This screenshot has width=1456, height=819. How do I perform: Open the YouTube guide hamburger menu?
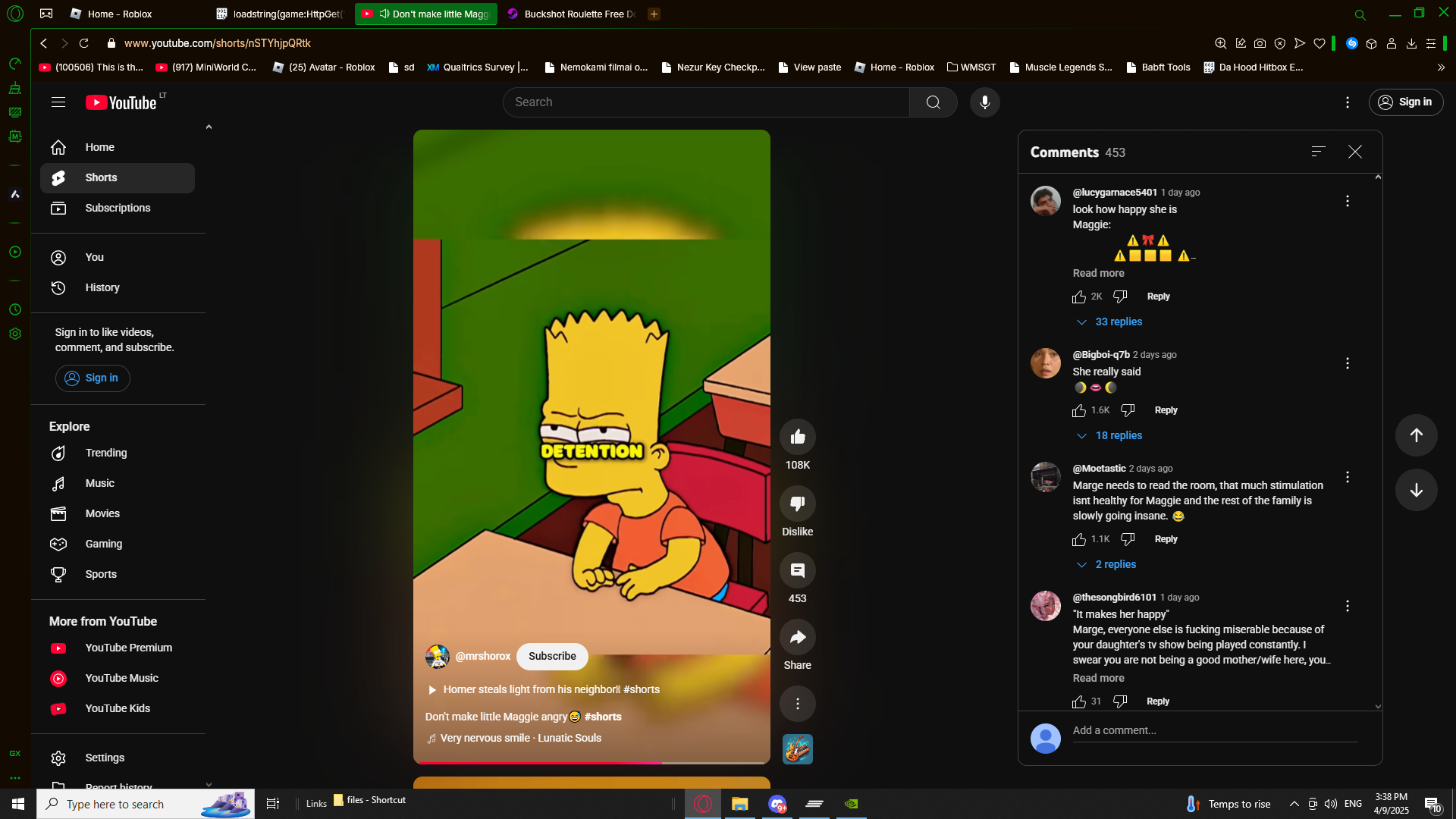[x=58, y=102]
